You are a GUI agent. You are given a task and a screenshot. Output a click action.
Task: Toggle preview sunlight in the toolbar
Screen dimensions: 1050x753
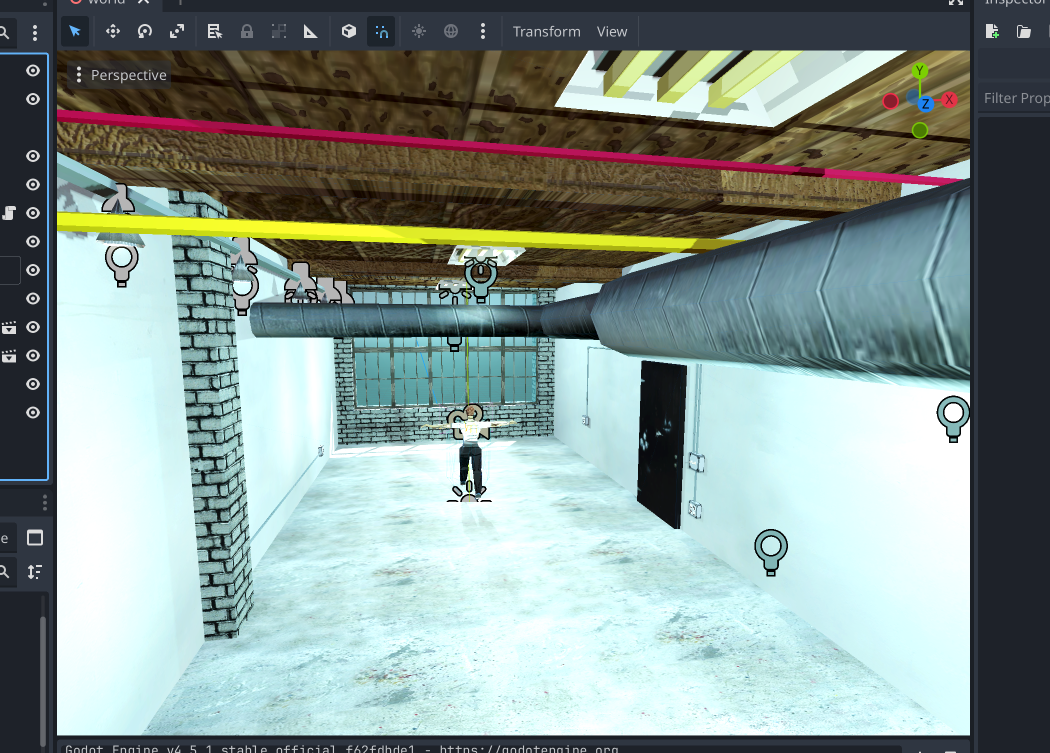(x=418, y=32)
